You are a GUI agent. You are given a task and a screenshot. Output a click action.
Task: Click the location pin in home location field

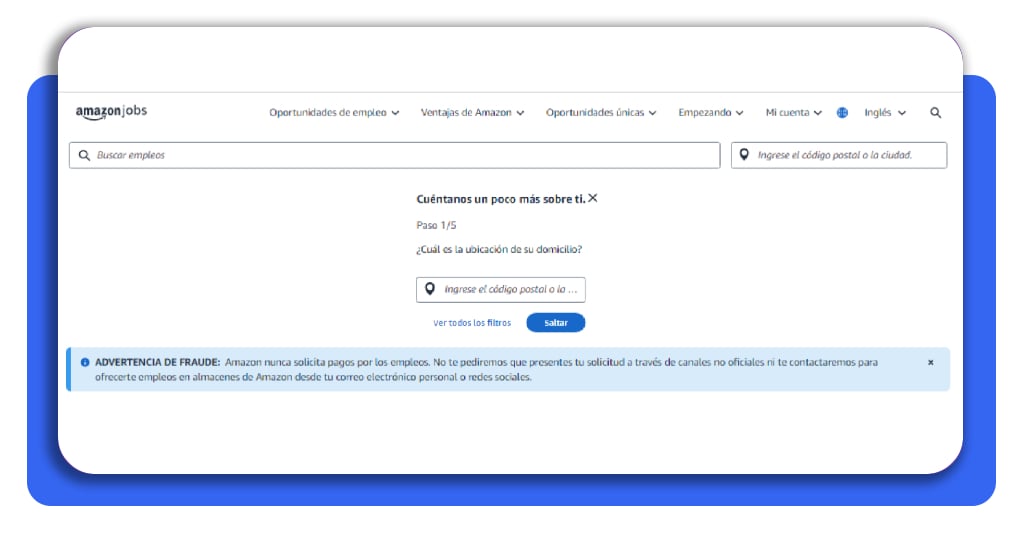click(430, 289)
